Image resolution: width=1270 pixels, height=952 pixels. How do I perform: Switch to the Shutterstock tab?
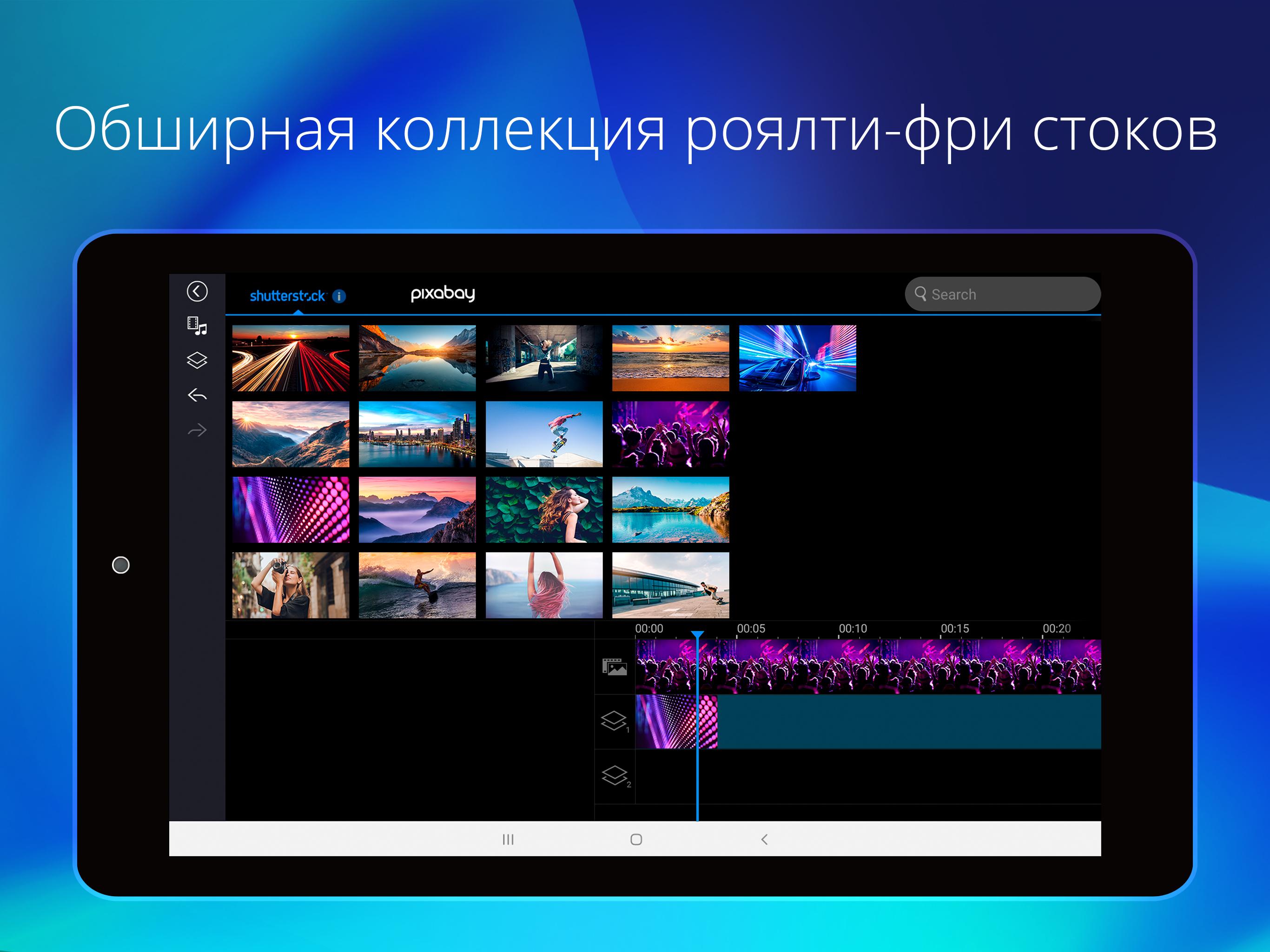tap(288, 296)
